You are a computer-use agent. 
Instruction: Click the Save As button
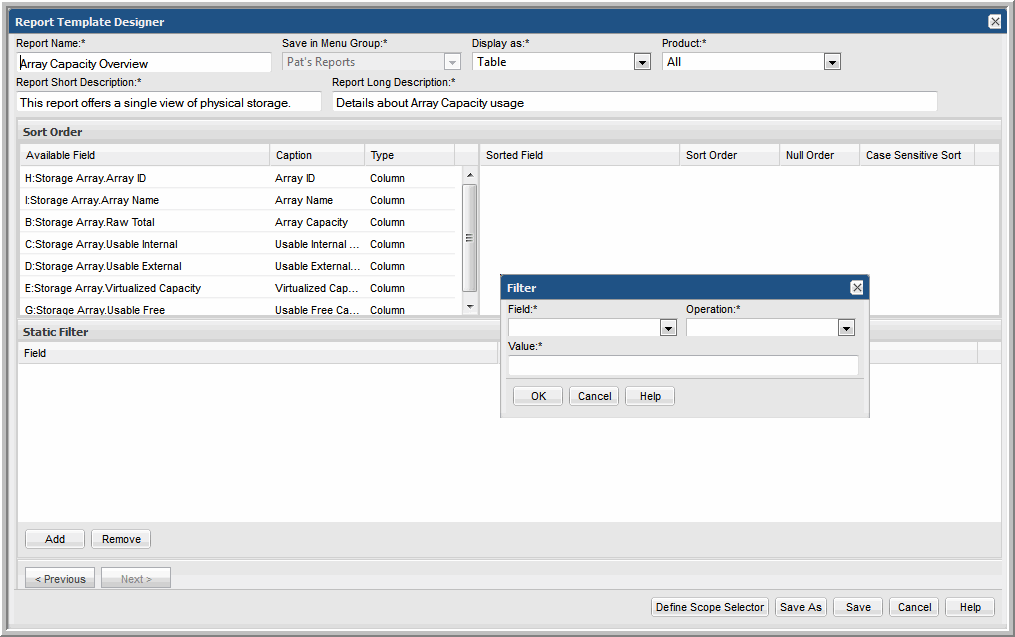[x=800, y=607]
